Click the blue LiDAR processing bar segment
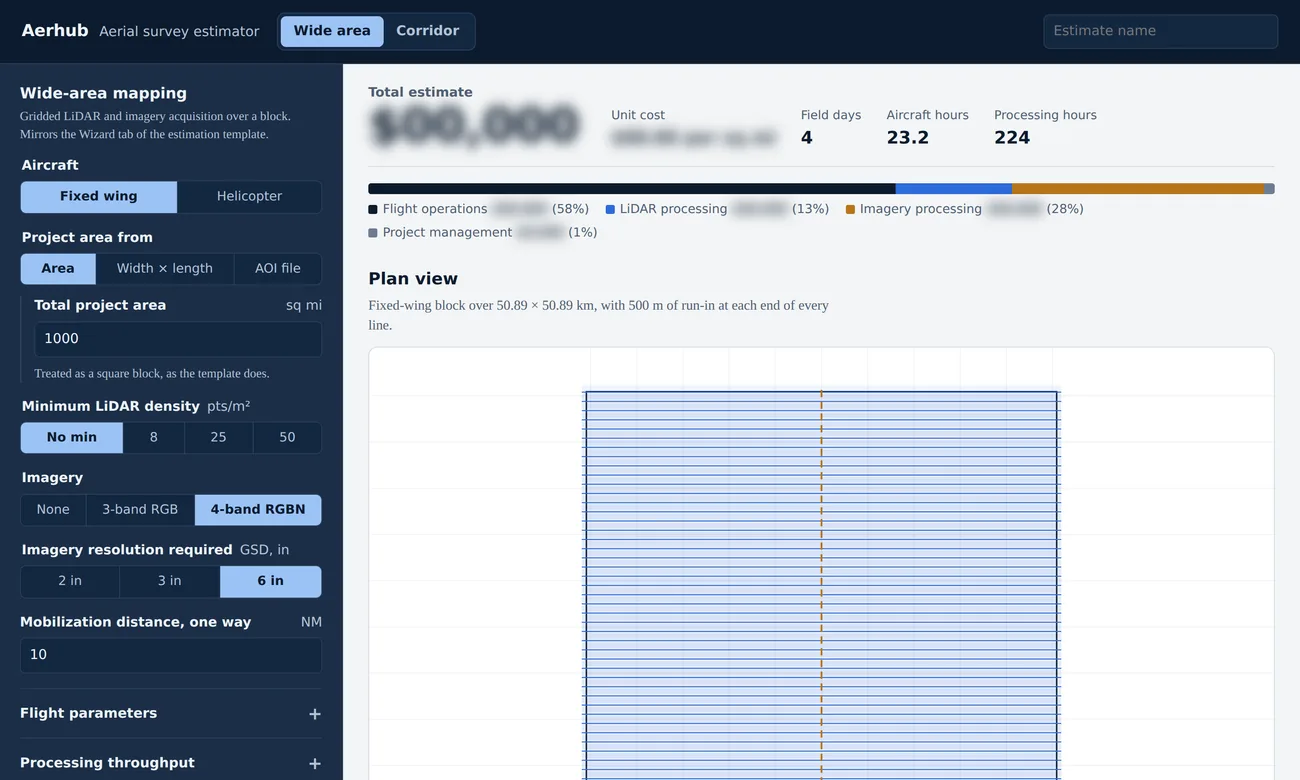Image resolution: width=1300 pixels, height=780 pixels. [x=954, y=189]
